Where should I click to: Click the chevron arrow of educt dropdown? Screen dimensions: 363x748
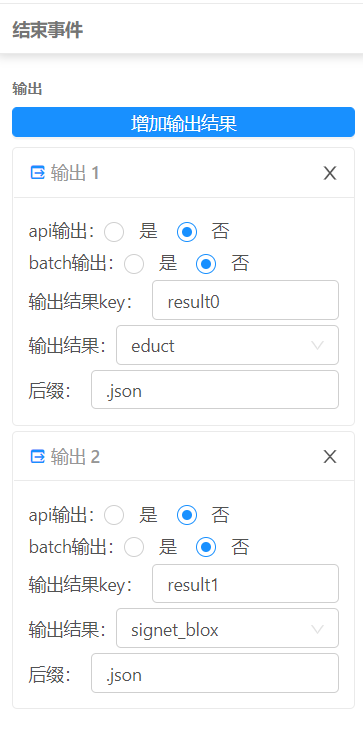point(317,345)
